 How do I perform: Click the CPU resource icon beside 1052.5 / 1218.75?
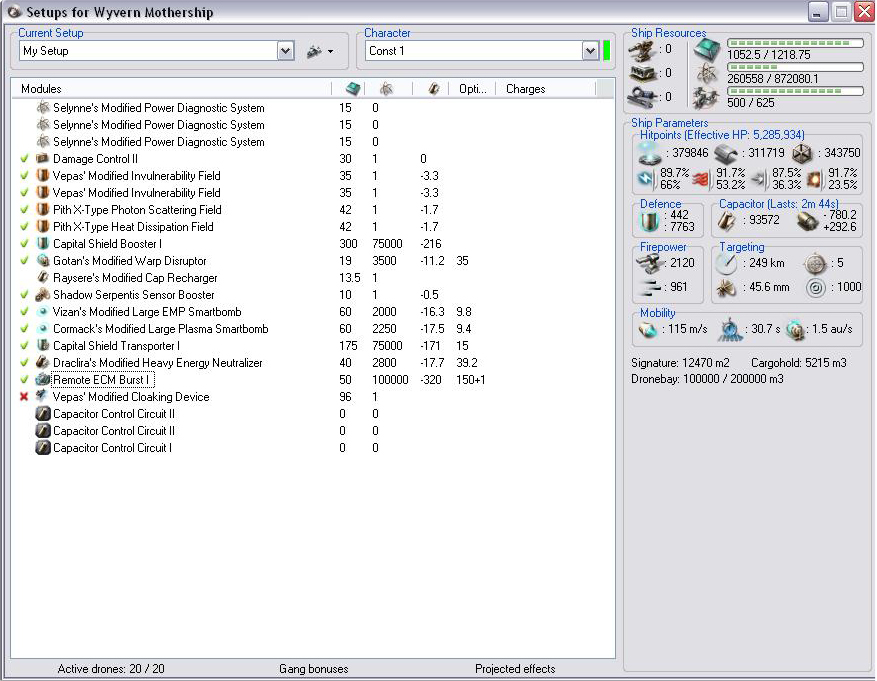[x=707, y=50]
